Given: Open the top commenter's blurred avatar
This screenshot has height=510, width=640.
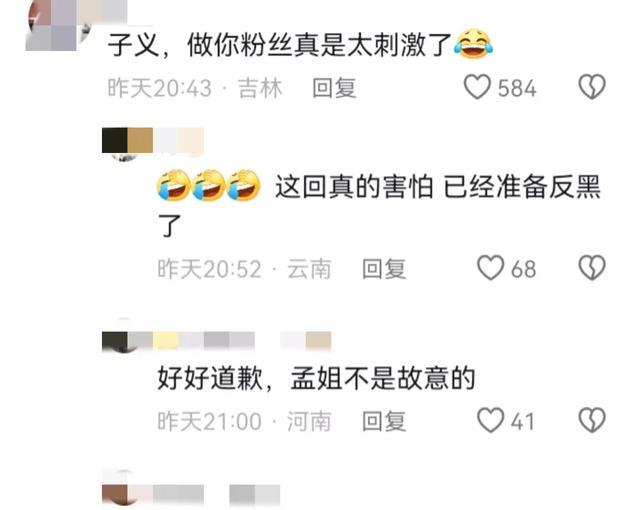Looking at the screenshot, I should tap(59, 25).
